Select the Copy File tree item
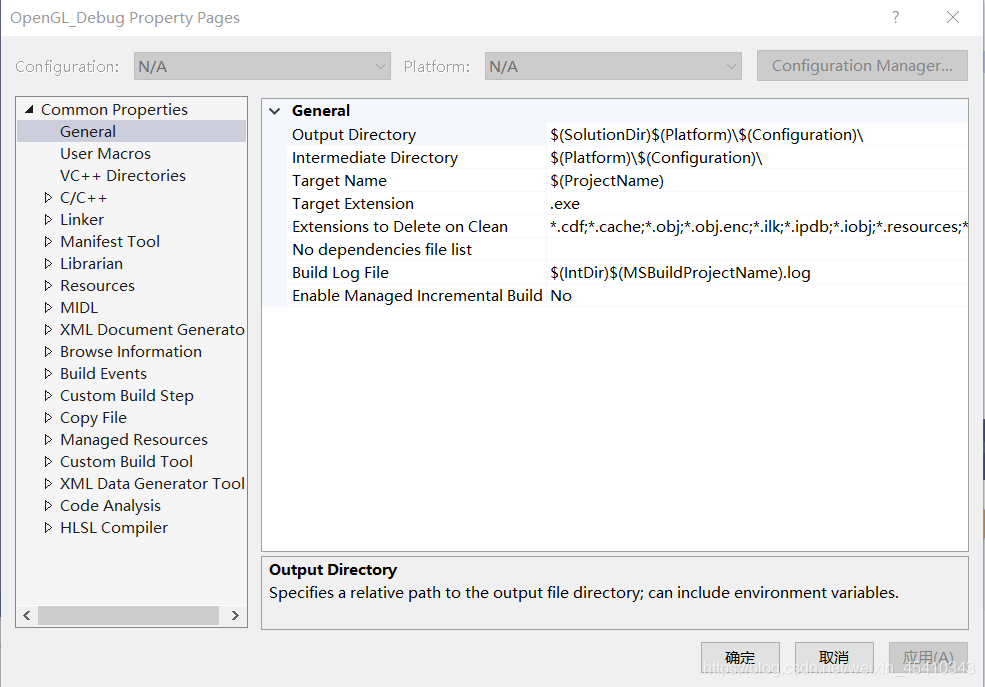This screenshot has width=985, height=687. (x=93, y=417)
